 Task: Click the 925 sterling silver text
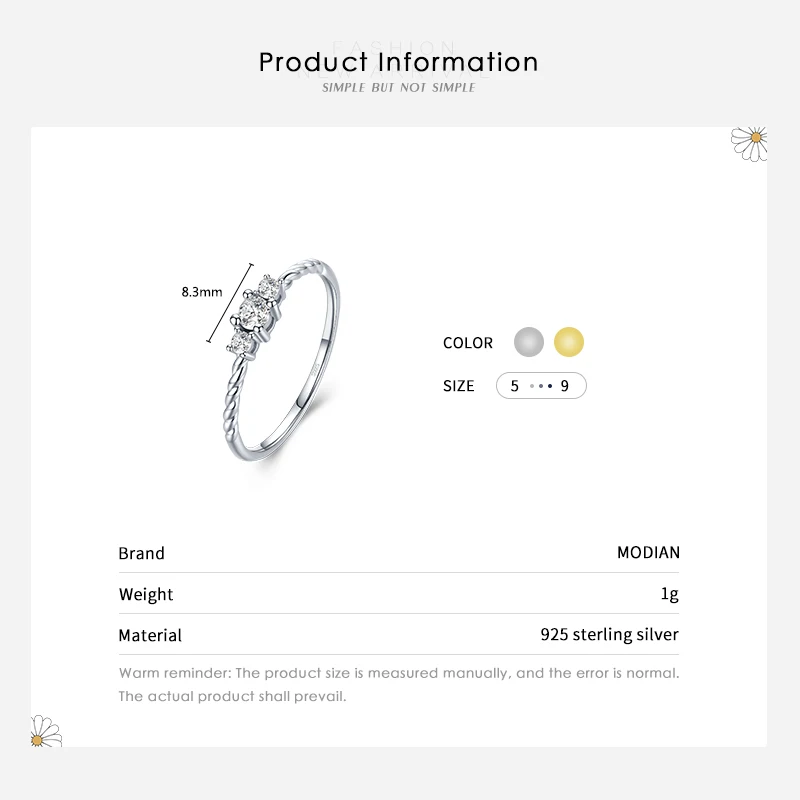coord(609,635)
